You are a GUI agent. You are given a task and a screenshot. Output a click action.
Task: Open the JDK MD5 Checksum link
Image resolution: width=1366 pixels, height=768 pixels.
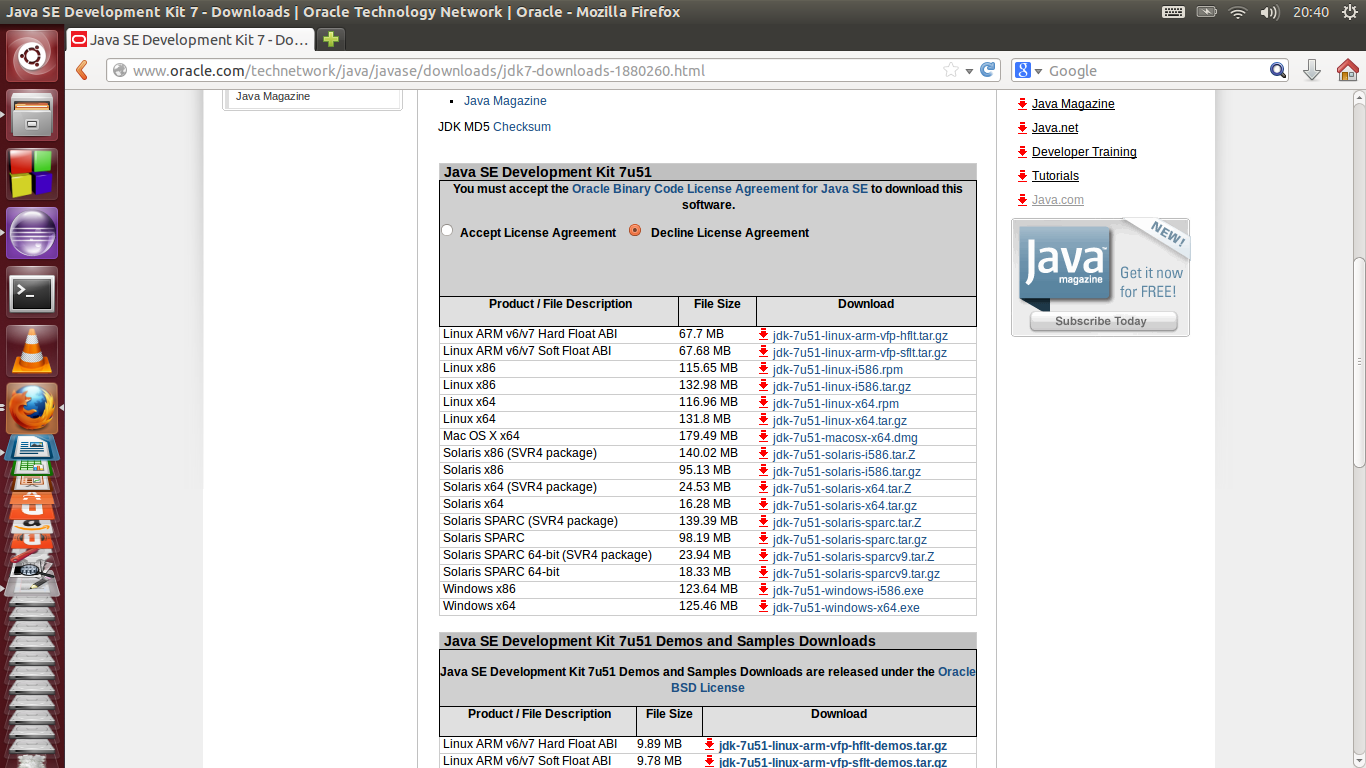point(522,127)
